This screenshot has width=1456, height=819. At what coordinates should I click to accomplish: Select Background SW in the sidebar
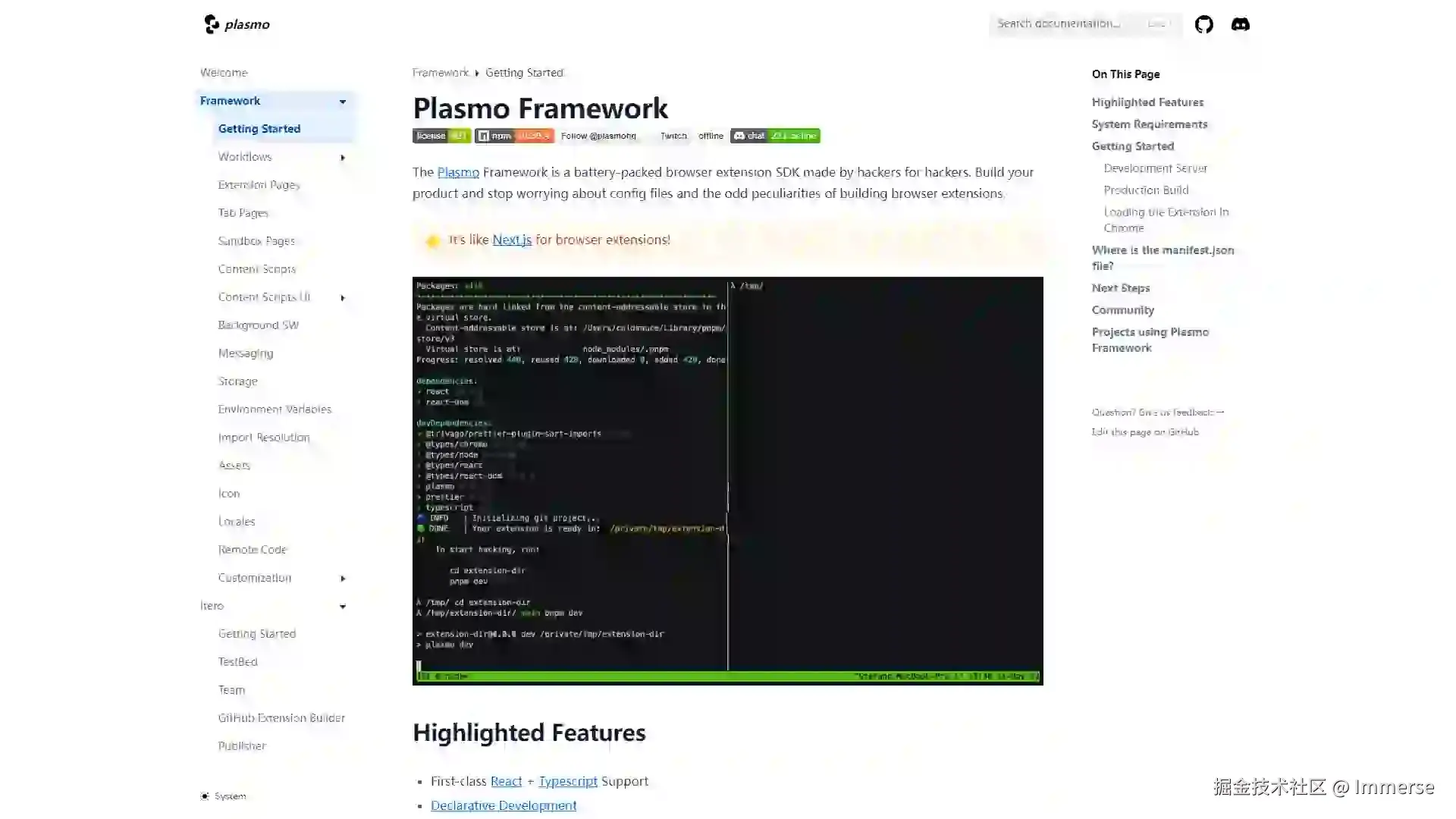tap(259, 325)
